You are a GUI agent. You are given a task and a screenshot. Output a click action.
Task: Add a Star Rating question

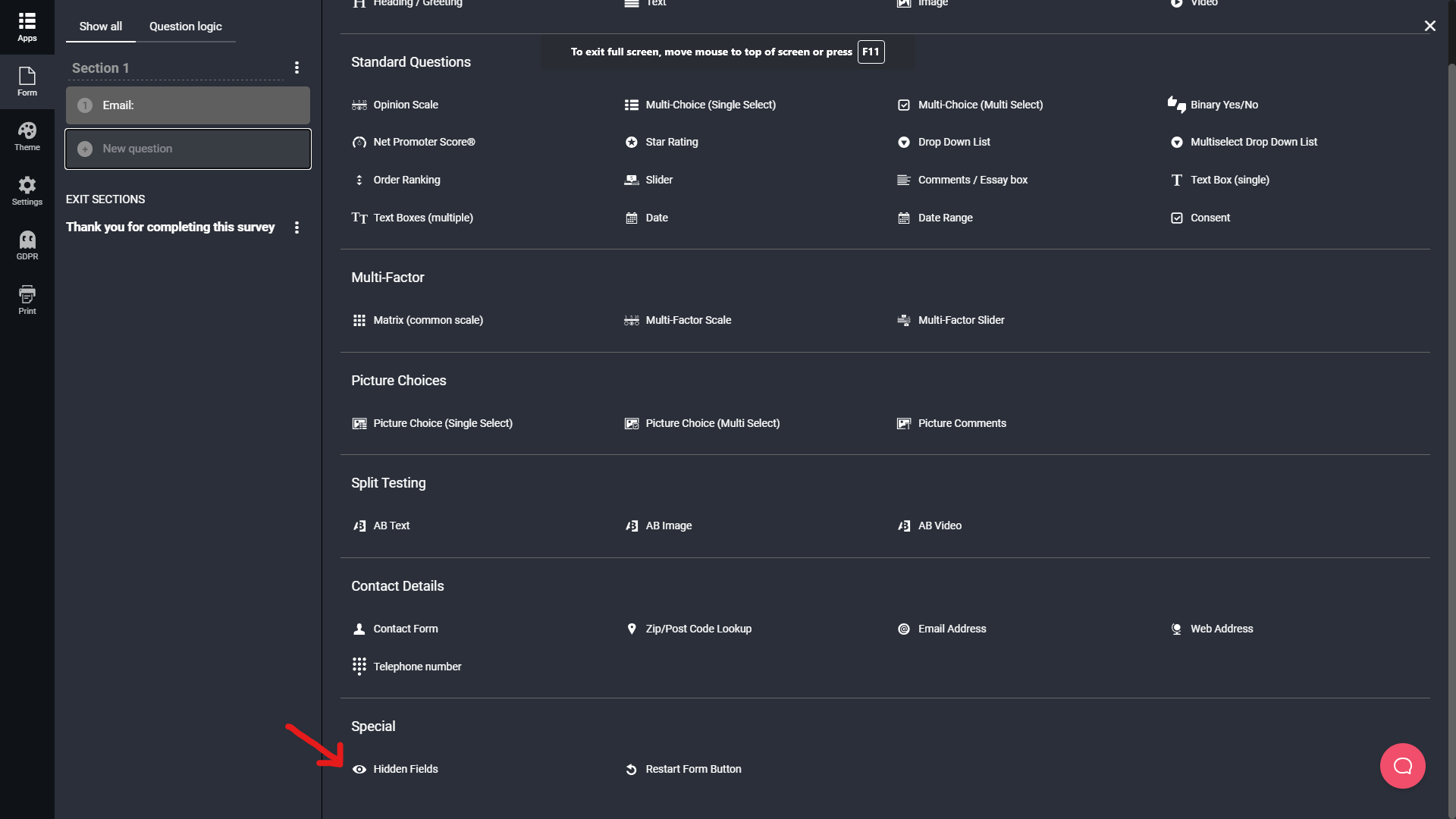pos(661,142)
